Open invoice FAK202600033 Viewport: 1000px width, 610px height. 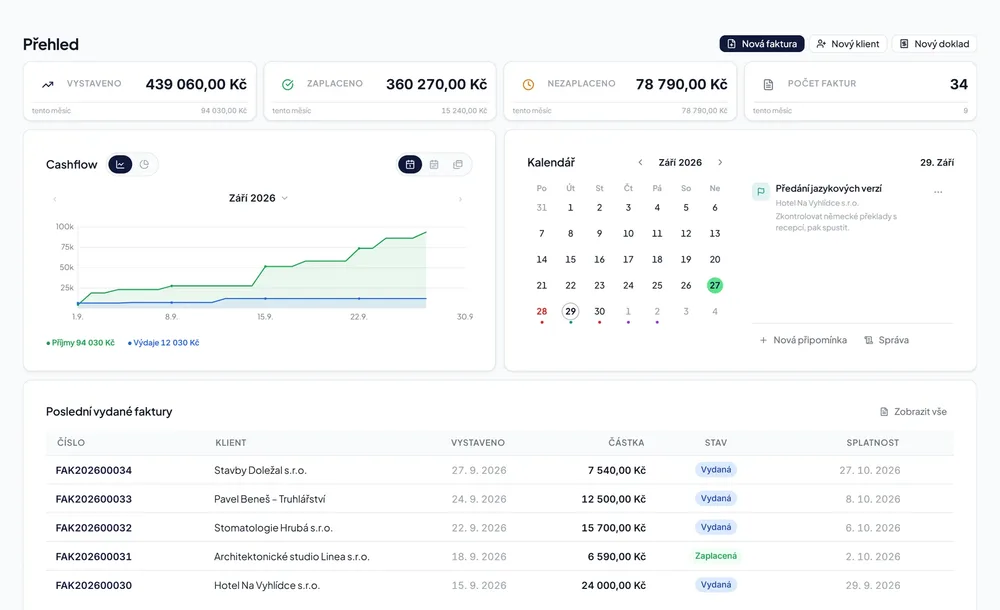coord(94,499)
